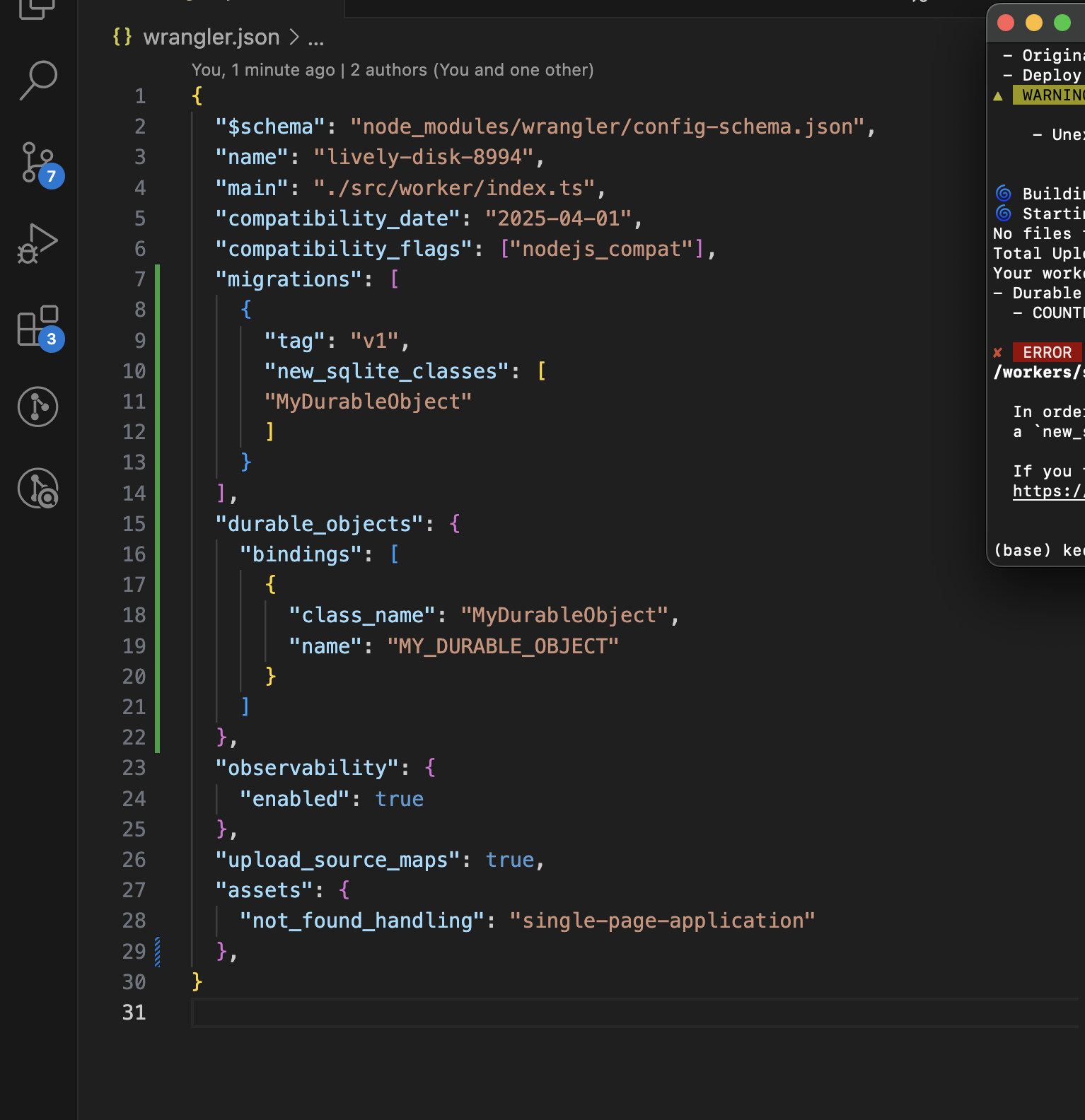Click the "You, 1 minute ago" blame lens
1085x1120 pixels.
click(263, 70)
